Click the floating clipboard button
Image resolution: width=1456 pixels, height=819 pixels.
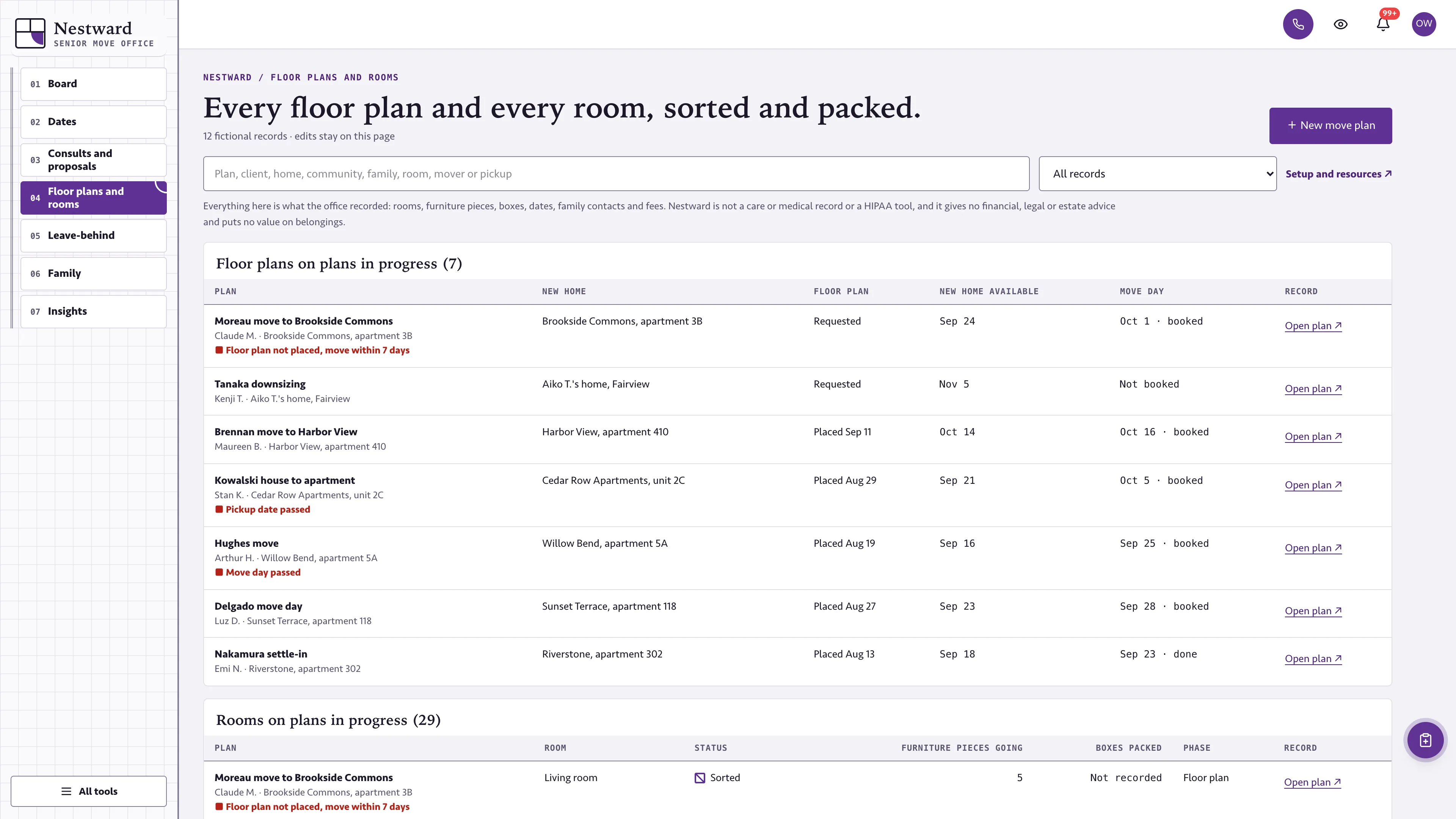pyautogui.click(x=1426, y=741)
